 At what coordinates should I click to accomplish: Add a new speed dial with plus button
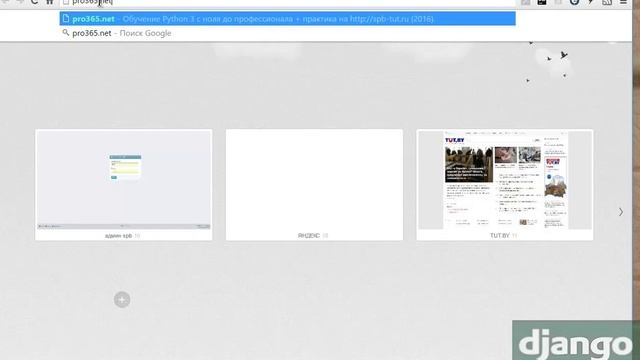click(122, 300)
